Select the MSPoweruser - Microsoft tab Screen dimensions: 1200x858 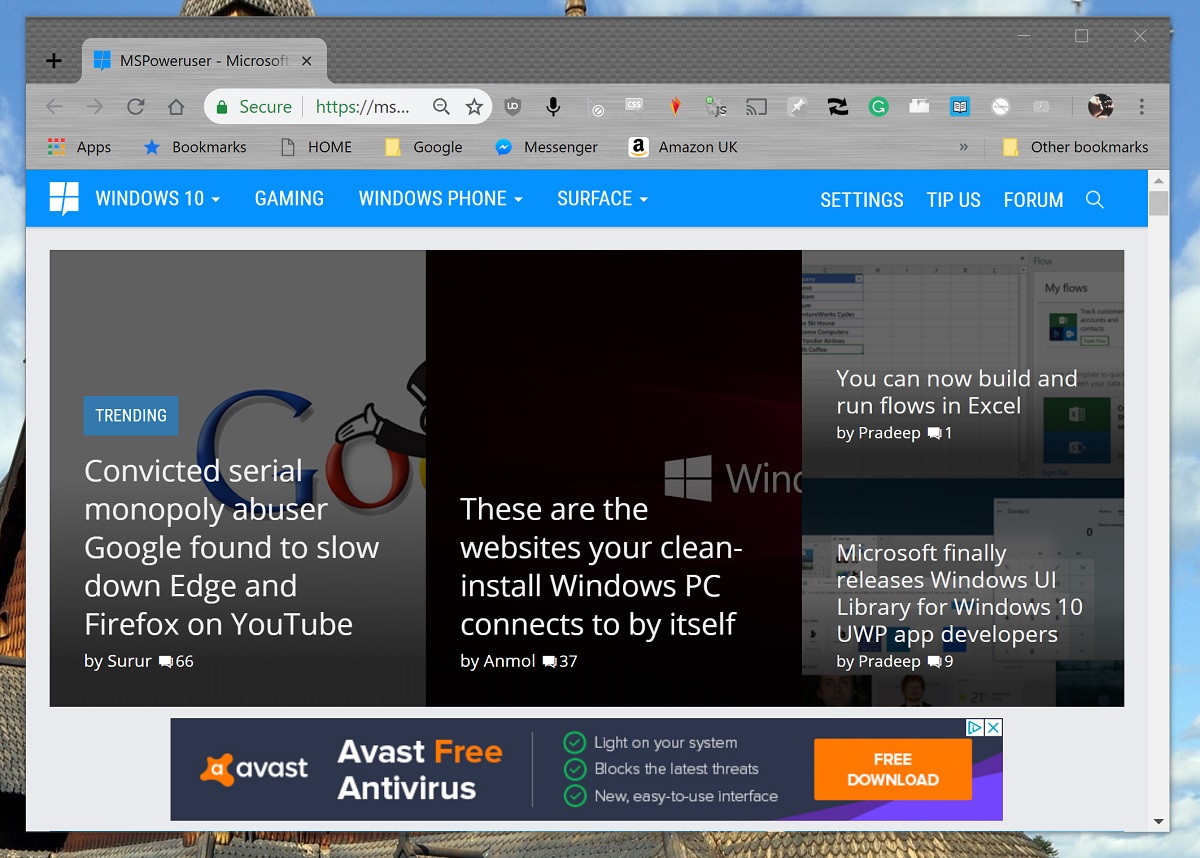click(203, 61)
